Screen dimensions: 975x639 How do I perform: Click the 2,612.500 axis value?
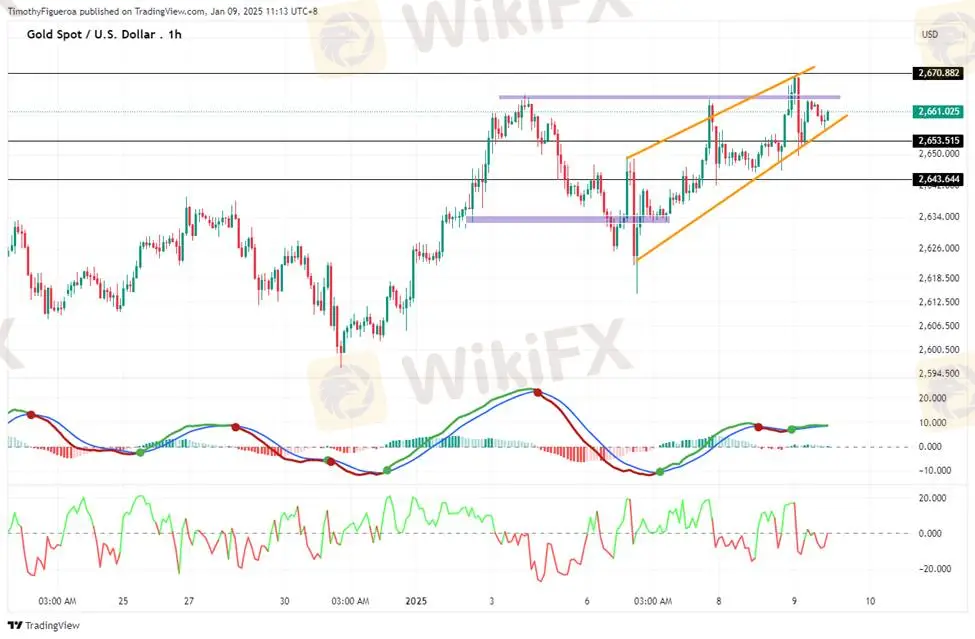pos(938,302)
